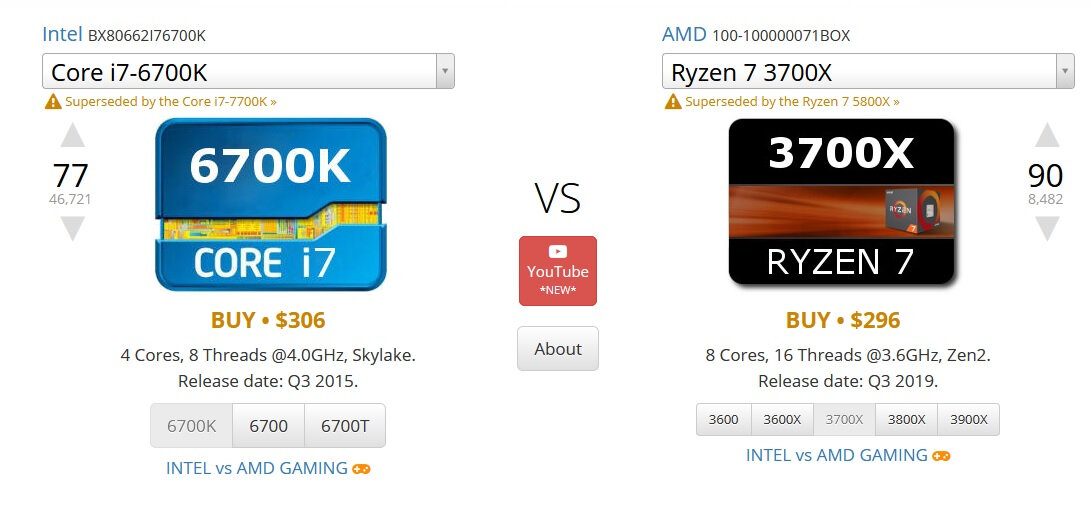Follow the superseded by Core i7-7700K link
The width and height of the screenshot is (1090, 512).
click(x=171, y=102)
